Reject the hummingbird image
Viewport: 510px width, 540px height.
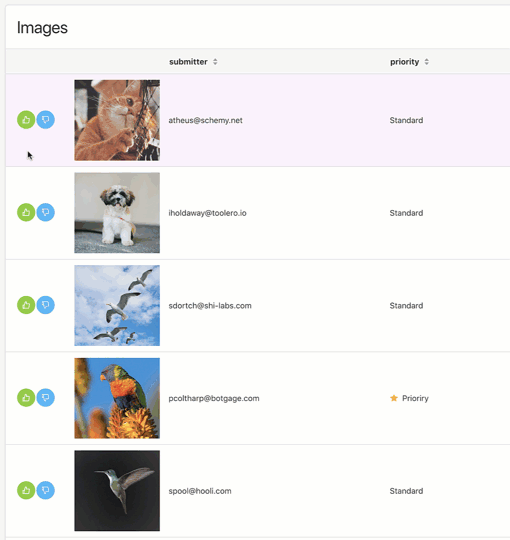(45, 490)
